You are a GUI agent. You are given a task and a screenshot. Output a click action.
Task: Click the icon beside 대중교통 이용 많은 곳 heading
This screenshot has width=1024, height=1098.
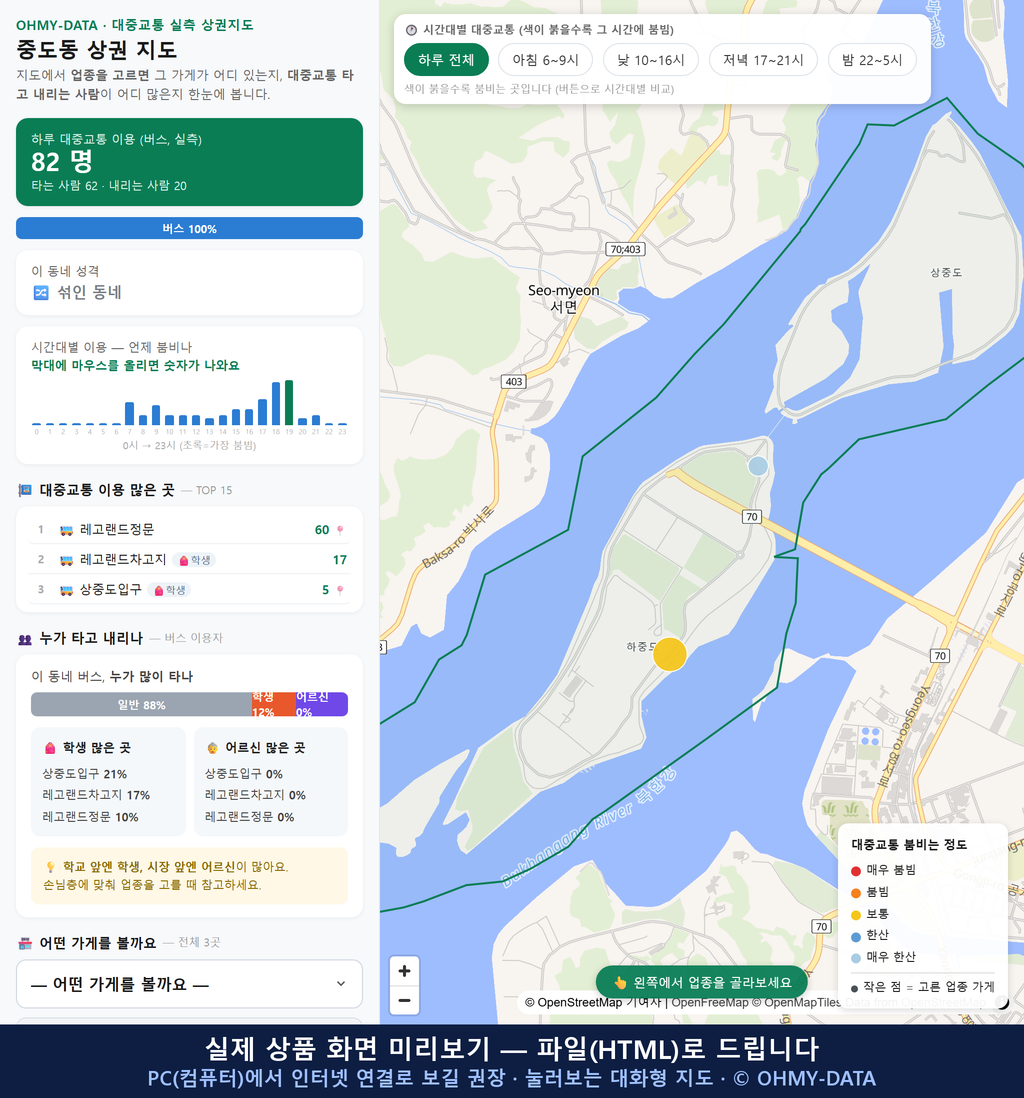tap(25, 490)
